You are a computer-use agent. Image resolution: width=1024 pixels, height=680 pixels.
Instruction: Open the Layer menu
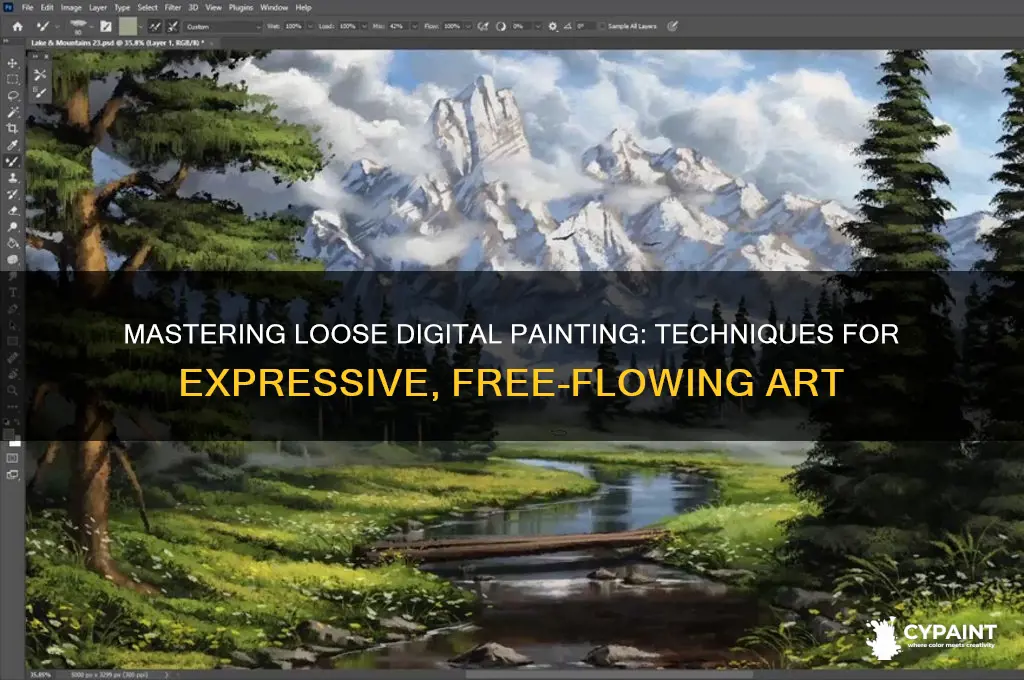click(98, 8)
